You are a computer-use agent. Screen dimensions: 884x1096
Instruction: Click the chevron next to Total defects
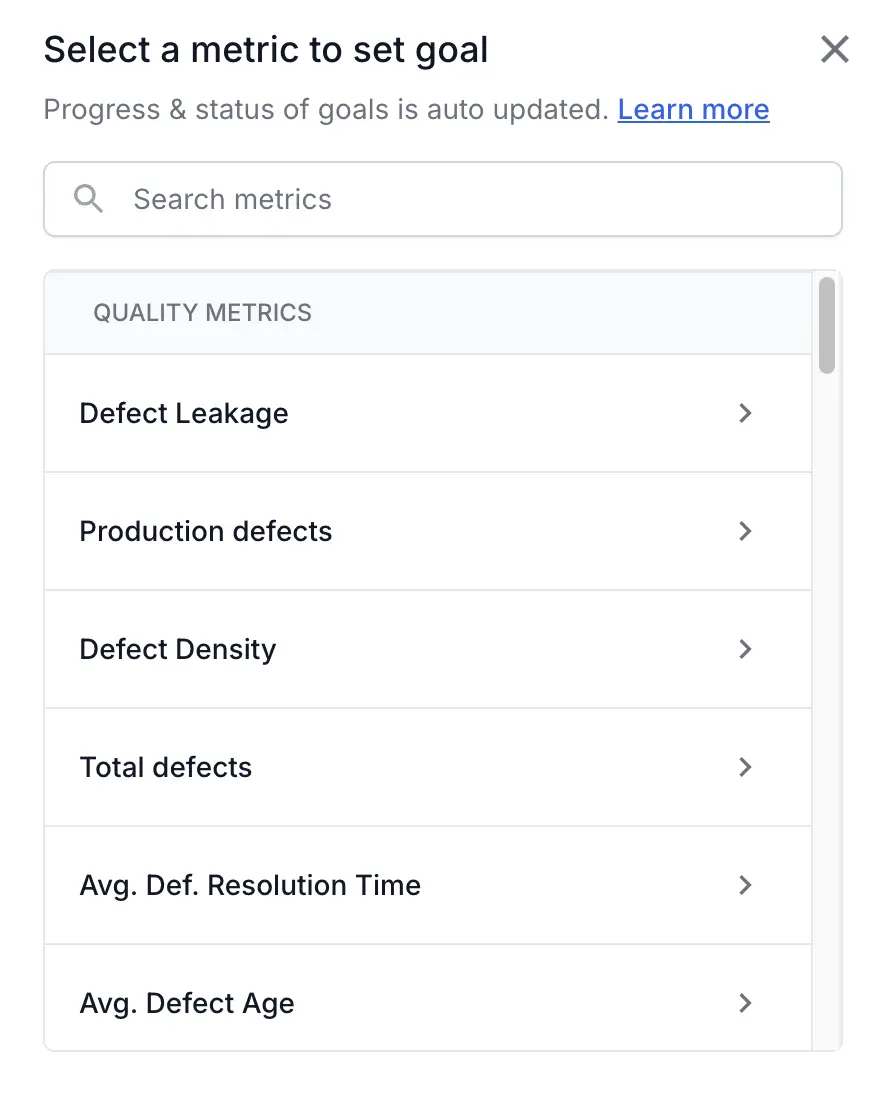(745, 767)
